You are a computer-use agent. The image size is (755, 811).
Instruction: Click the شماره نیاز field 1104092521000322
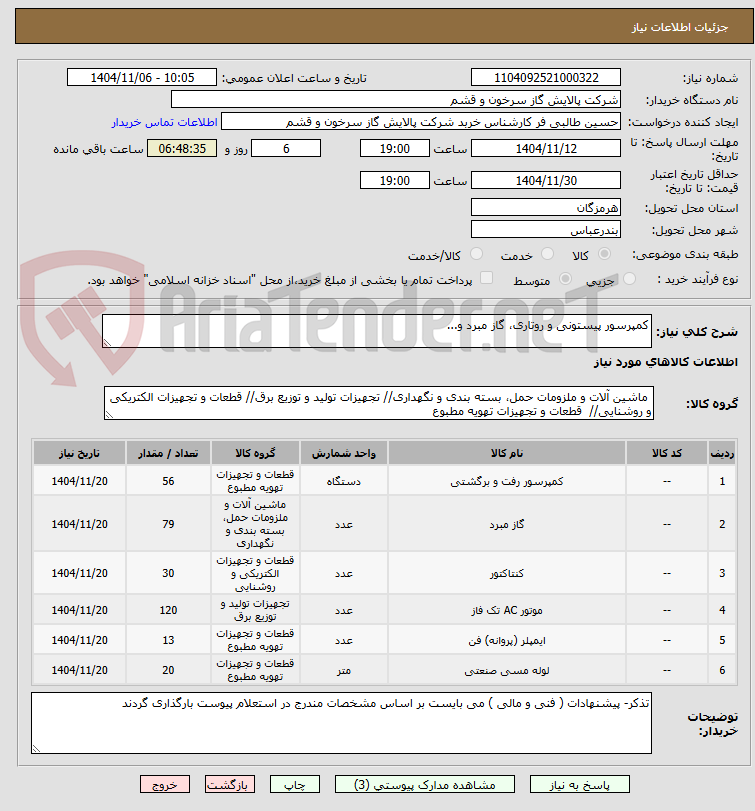[x=546, y=78]
